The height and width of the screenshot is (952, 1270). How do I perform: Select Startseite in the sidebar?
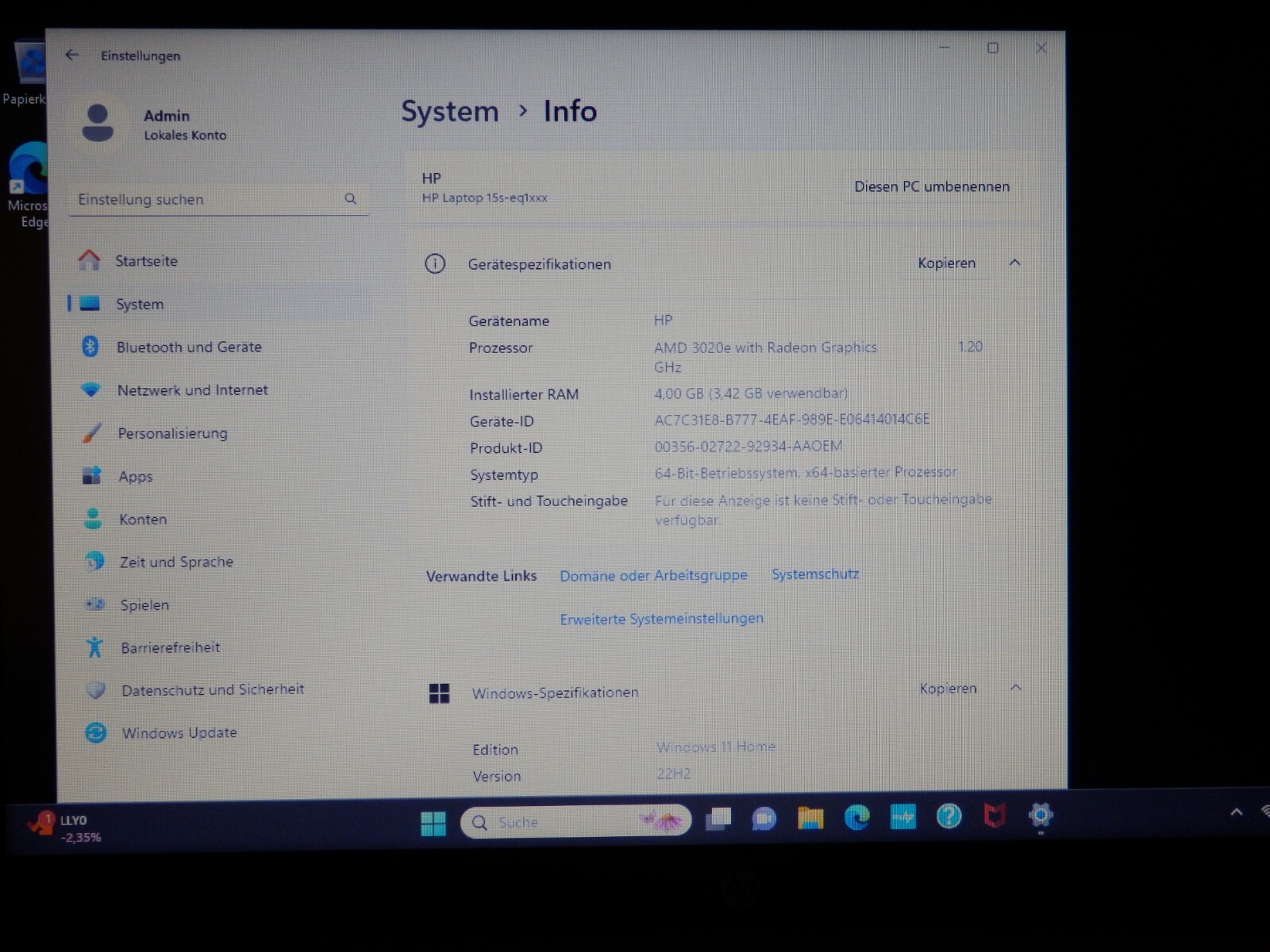(146, 261)
